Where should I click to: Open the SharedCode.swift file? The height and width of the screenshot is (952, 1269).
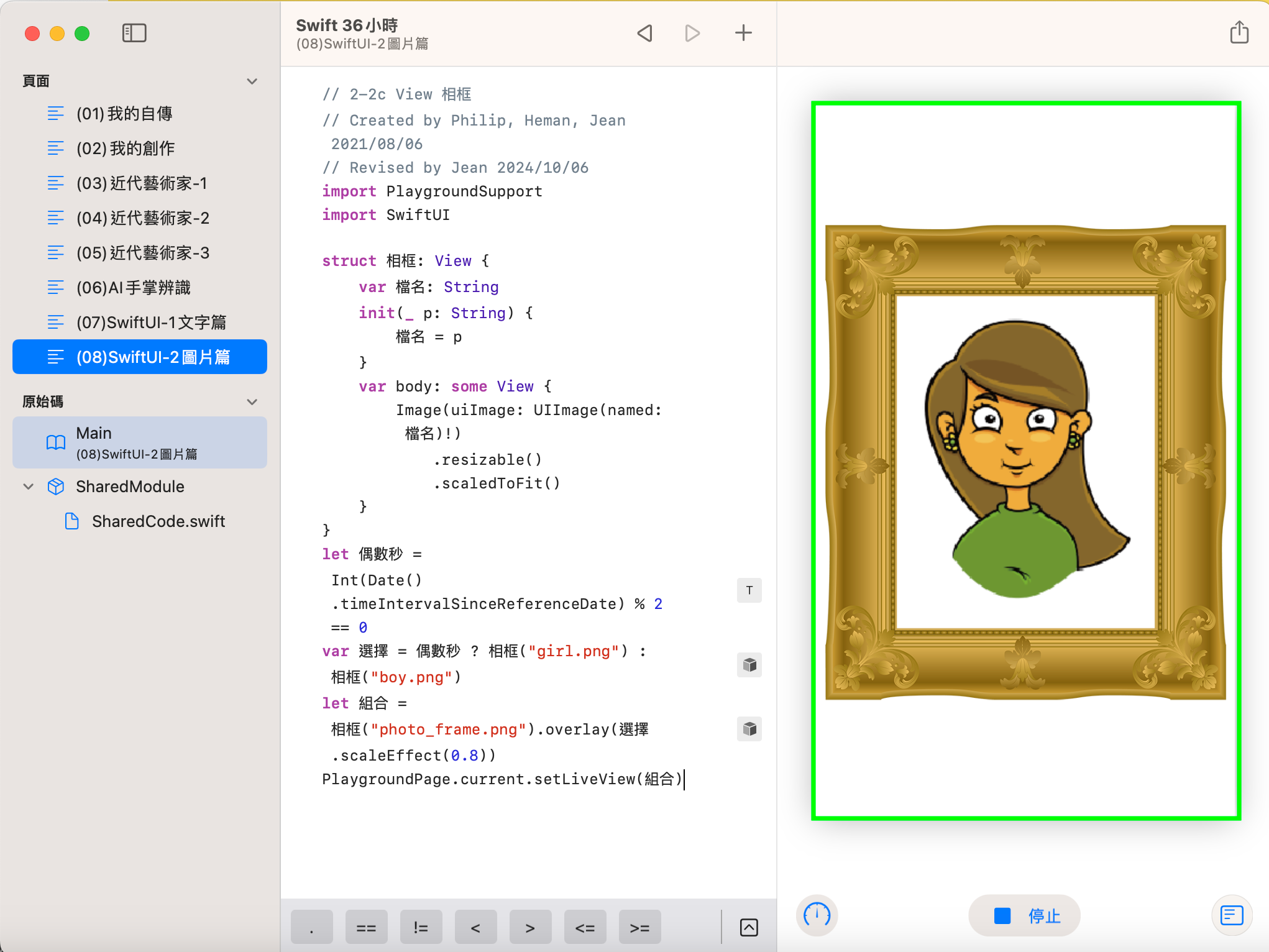pyautogui.click(x=158, y=521)
